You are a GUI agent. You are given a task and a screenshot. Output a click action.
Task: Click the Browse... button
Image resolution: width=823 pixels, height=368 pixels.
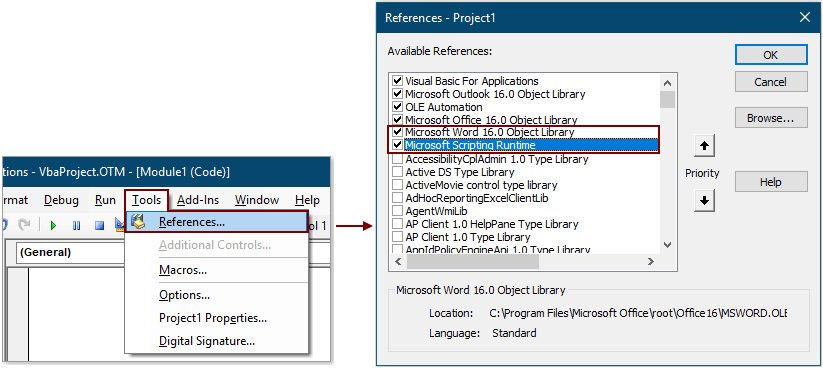click(x=771, y=118)
